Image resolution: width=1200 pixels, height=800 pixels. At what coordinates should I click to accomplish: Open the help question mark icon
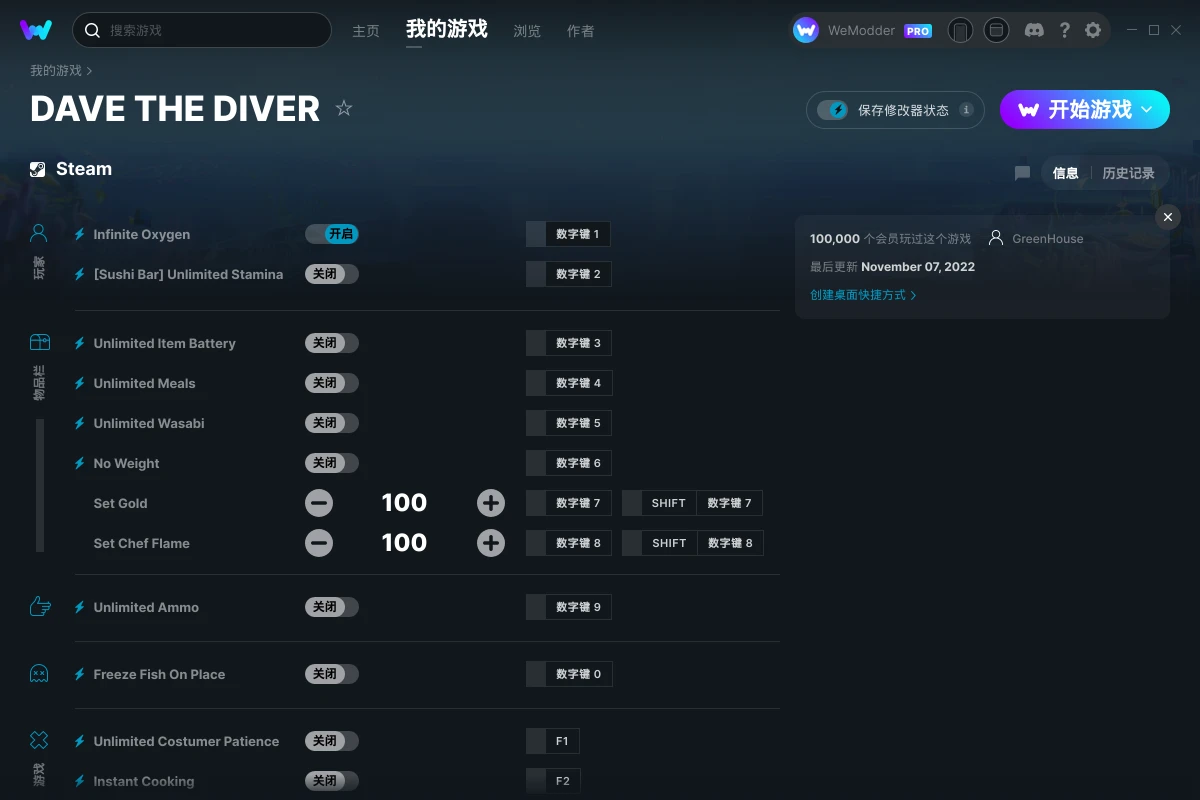click(x=1064, y=30)
